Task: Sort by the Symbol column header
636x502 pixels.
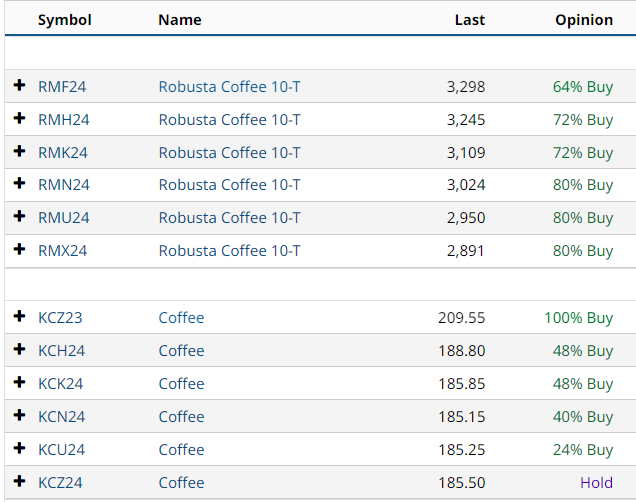Action: pyautogui.click(x=64, y=20)
